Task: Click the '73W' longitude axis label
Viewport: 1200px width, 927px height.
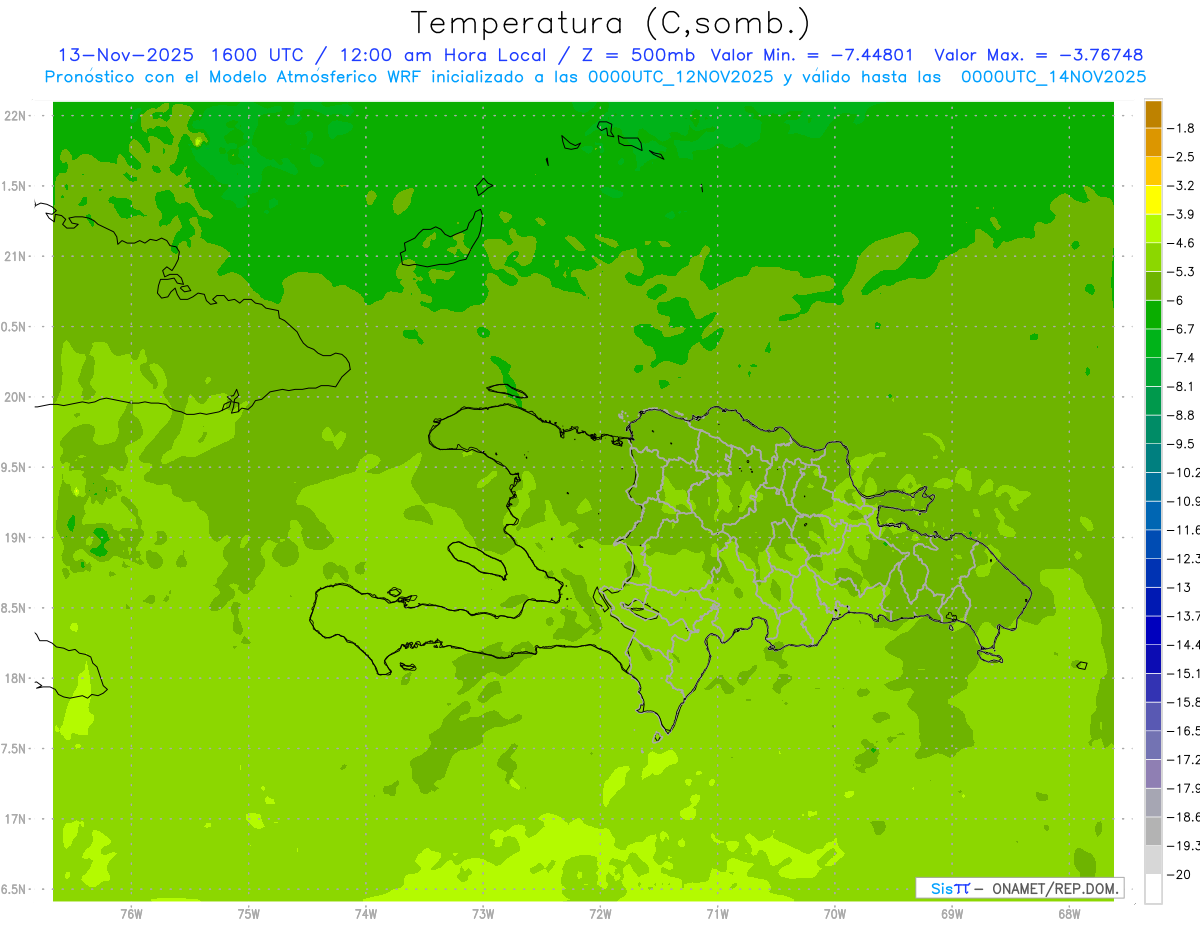Action: click(x=483, y=913)
